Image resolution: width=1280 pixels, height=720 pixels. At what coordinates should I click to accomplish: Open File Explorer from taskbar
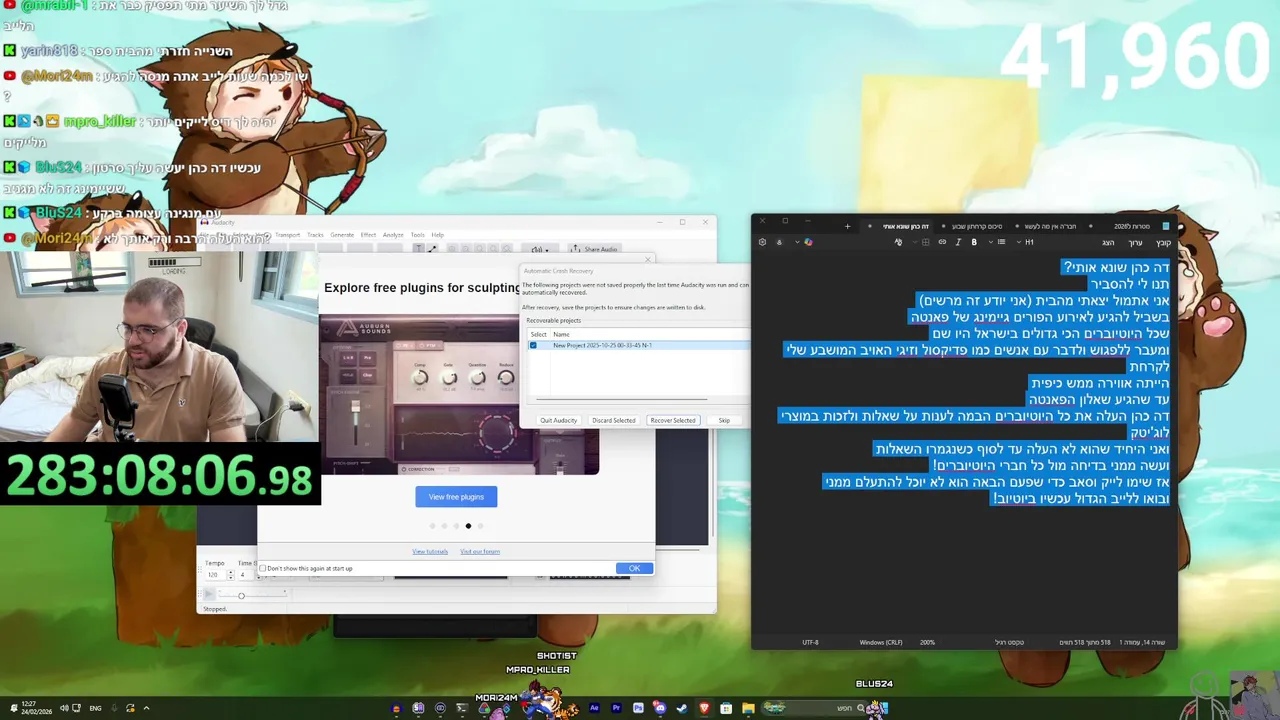(x=748, y=708)
